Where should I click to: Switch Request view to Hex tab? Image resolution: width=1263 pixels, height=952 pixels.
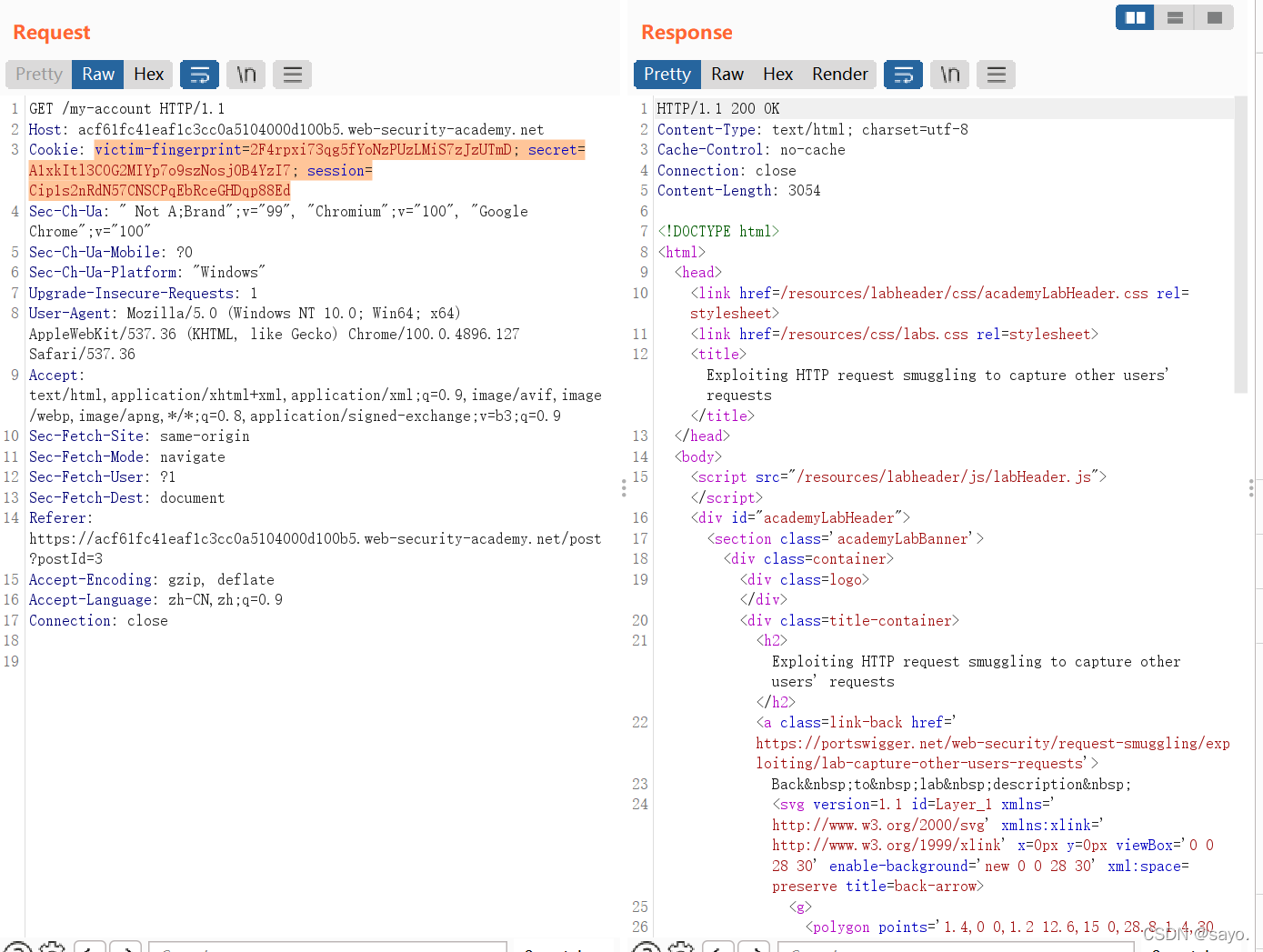(148, 75)
